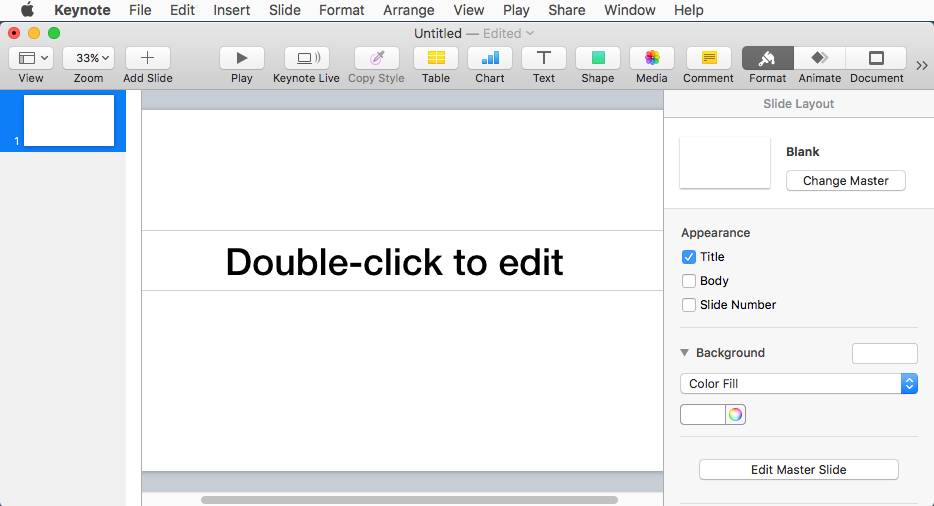Click the Double-click to edit title text

click(394, 262)
